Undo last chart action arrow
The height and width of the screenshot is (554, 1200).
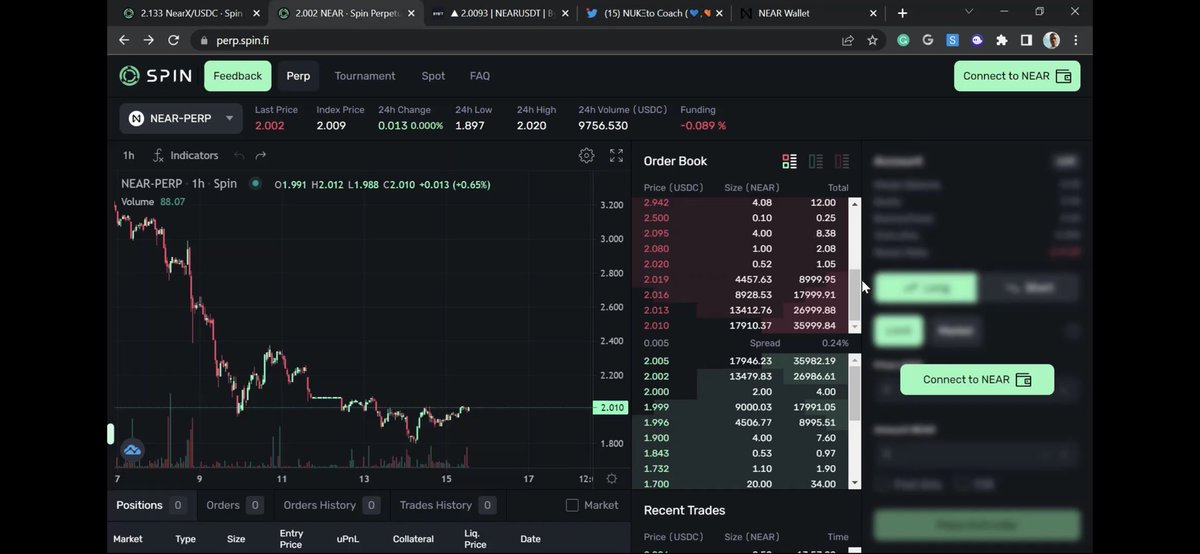tap(239, 155)
